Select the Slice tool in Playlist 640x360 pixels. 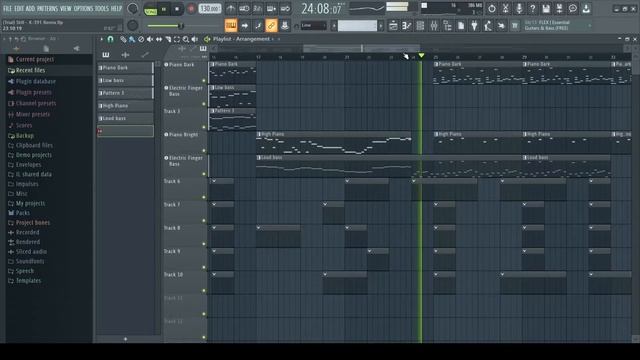point(168,39)
